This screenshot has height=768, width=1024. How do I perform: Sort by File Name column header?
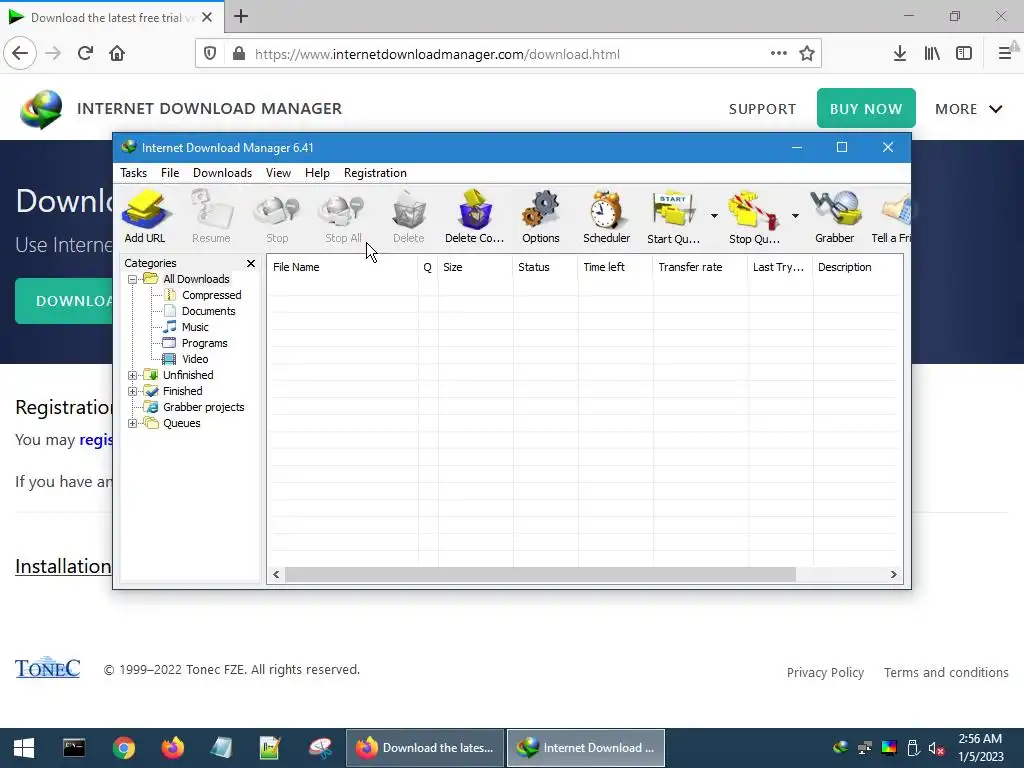click(x=343, y=267)
